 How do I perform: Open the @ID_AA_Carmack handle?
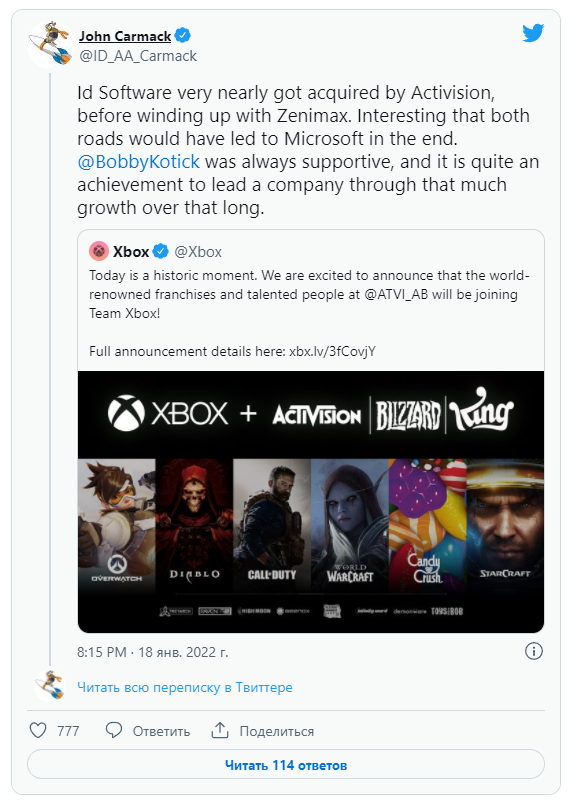point(138,56)
